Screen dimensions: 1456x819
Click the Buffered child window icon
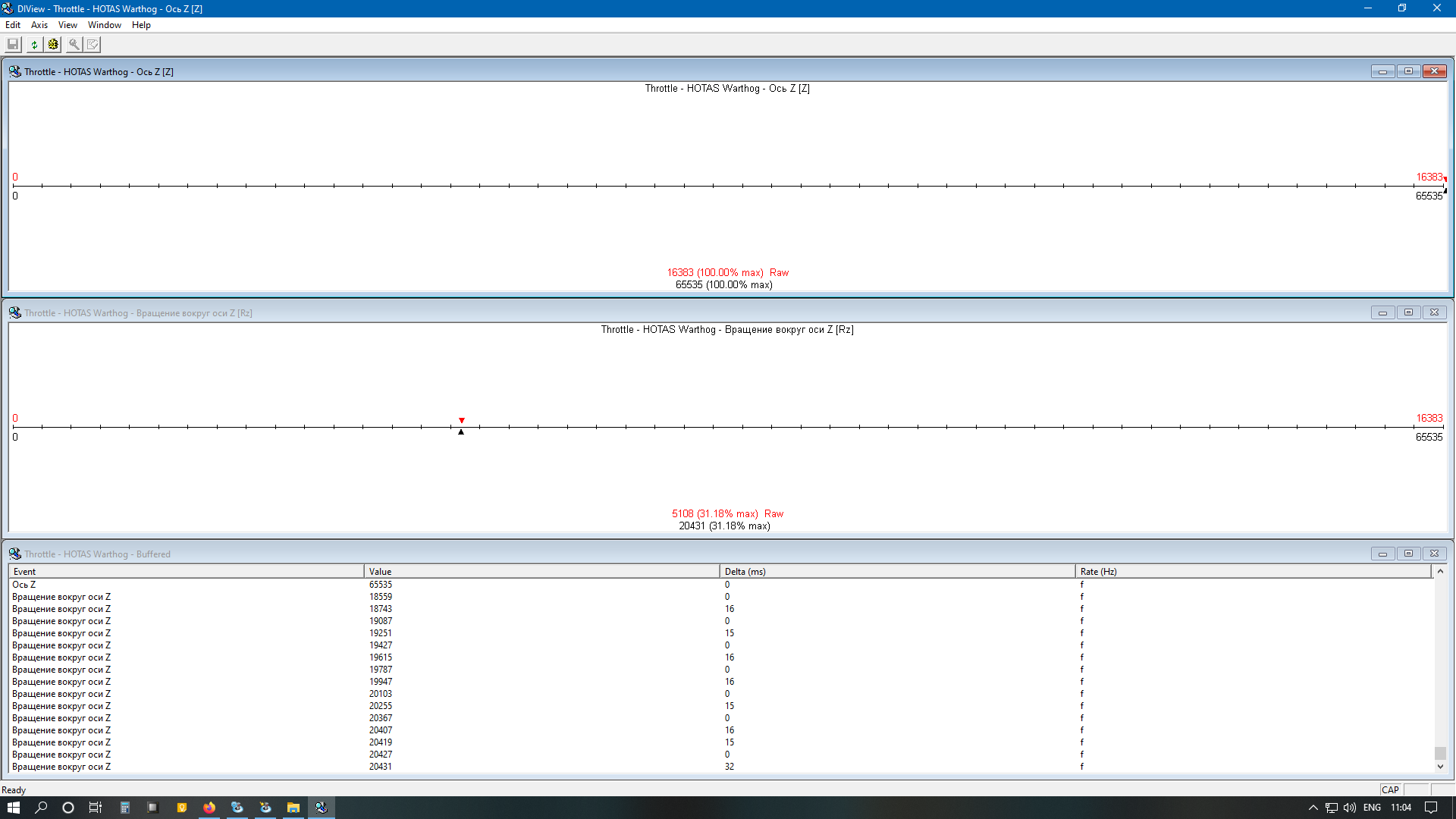click(15, 554)
